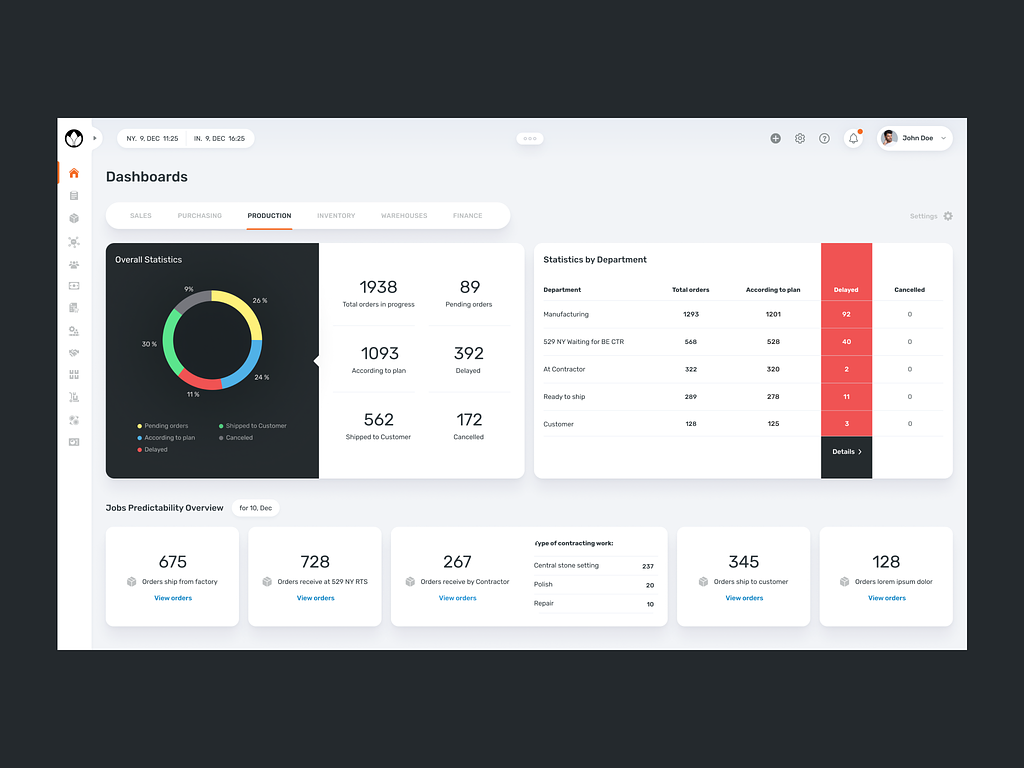Open the team members icon in sidebar
1024x768 pixels.
[x=74, y=264]
